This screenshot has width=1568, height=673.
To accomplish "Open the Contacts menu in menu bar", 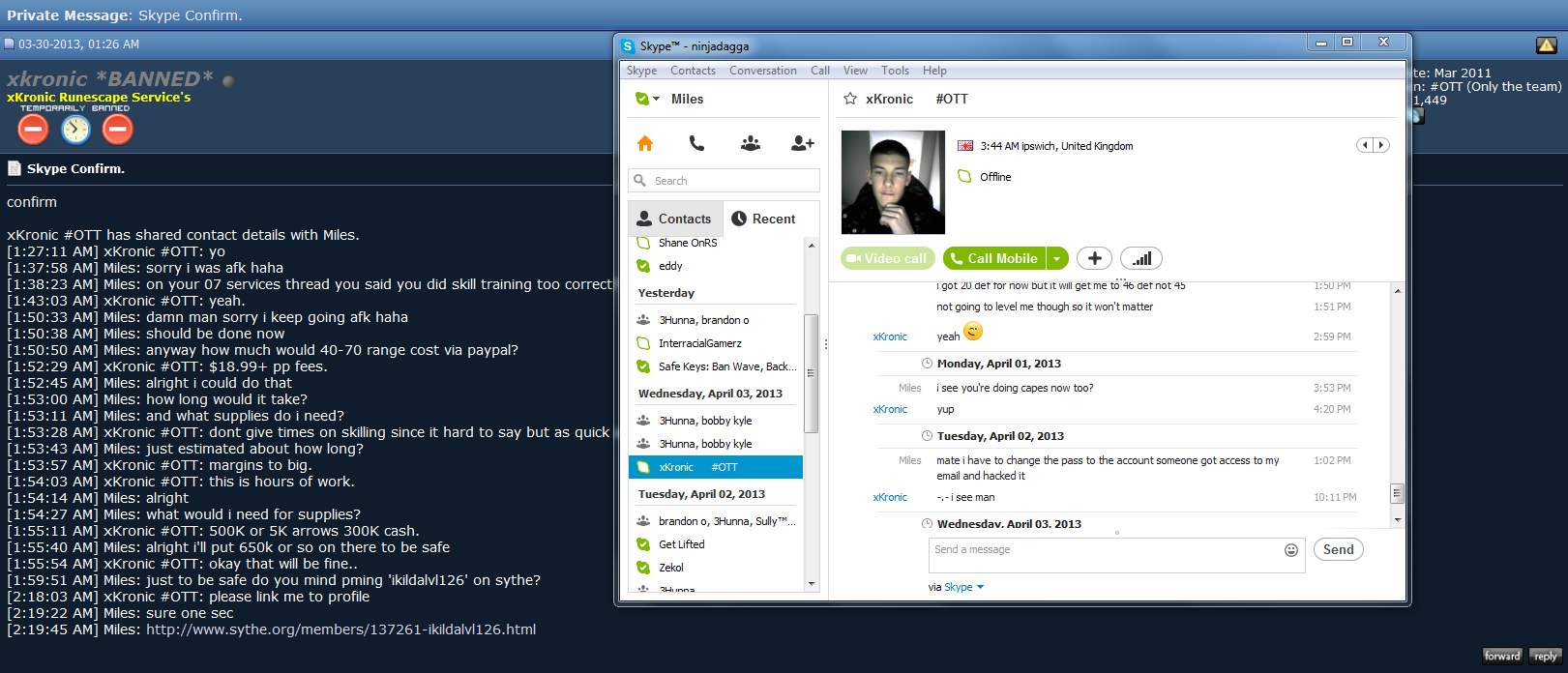I will [693, 71].
